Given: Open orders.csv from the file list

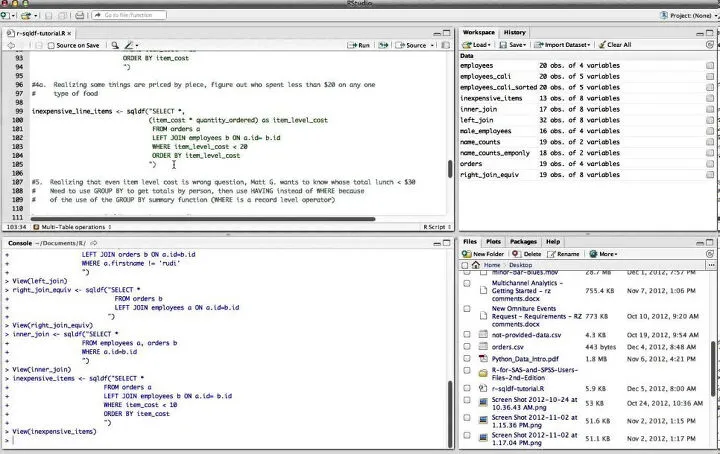Looking at the screenshot, I should [507, 347].
